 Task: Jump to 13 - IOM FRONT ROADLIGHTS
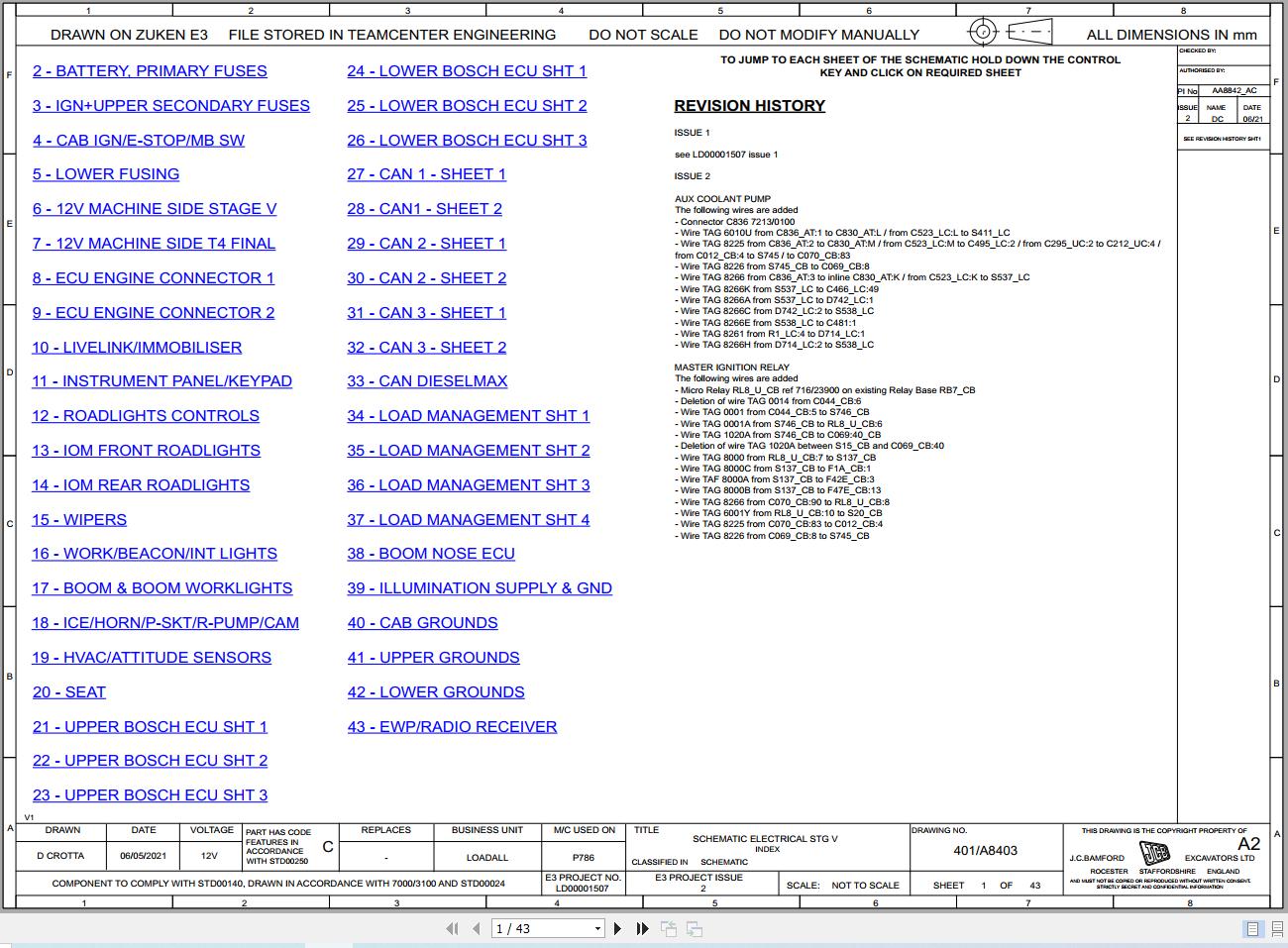pyautogui.click(x=147, y=451)
